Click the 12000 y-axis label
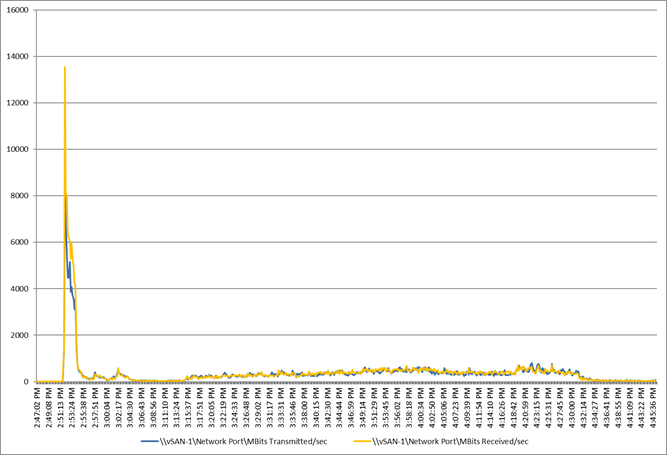 (17, 103)
